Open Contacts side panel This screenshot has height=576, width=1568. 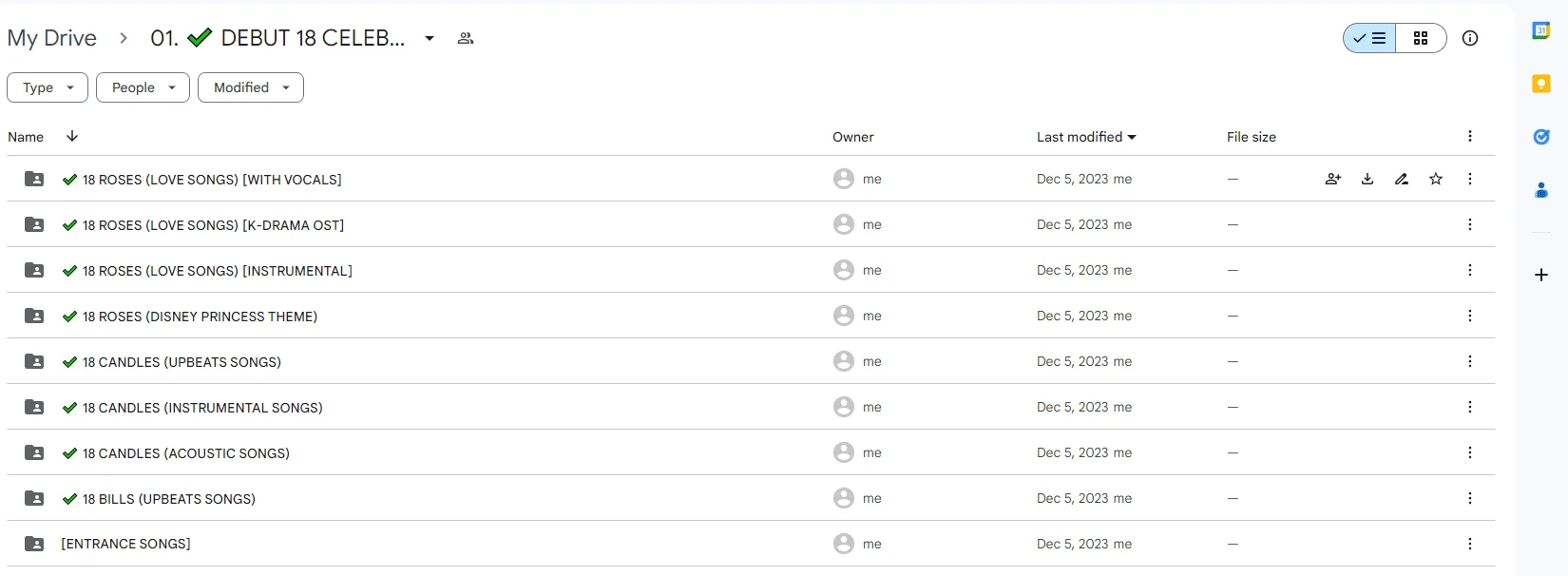1541,190
